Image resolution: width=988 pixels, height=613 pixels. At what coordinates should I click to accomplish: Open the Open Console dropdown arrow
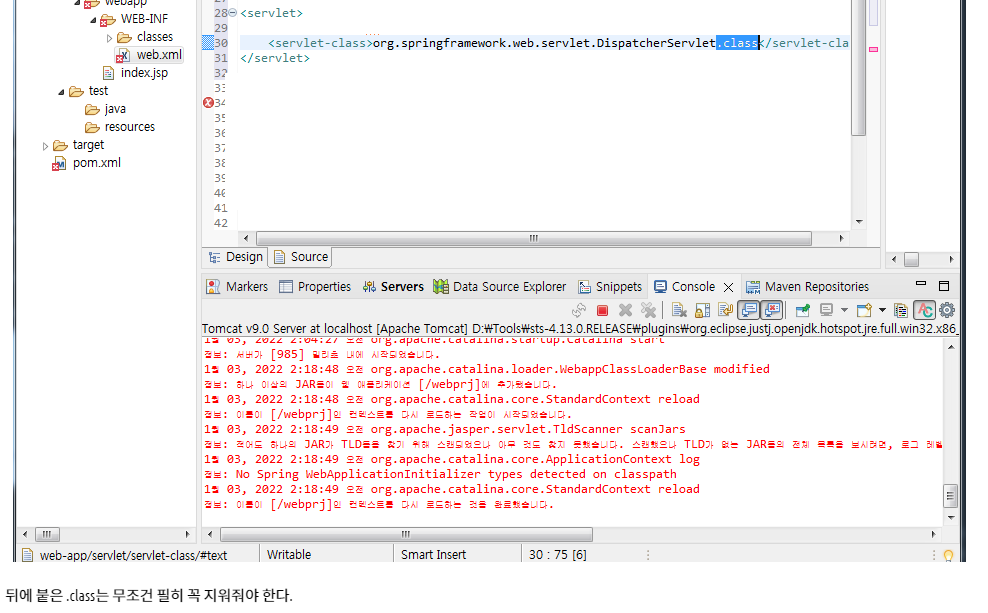[x=882, y=310]
